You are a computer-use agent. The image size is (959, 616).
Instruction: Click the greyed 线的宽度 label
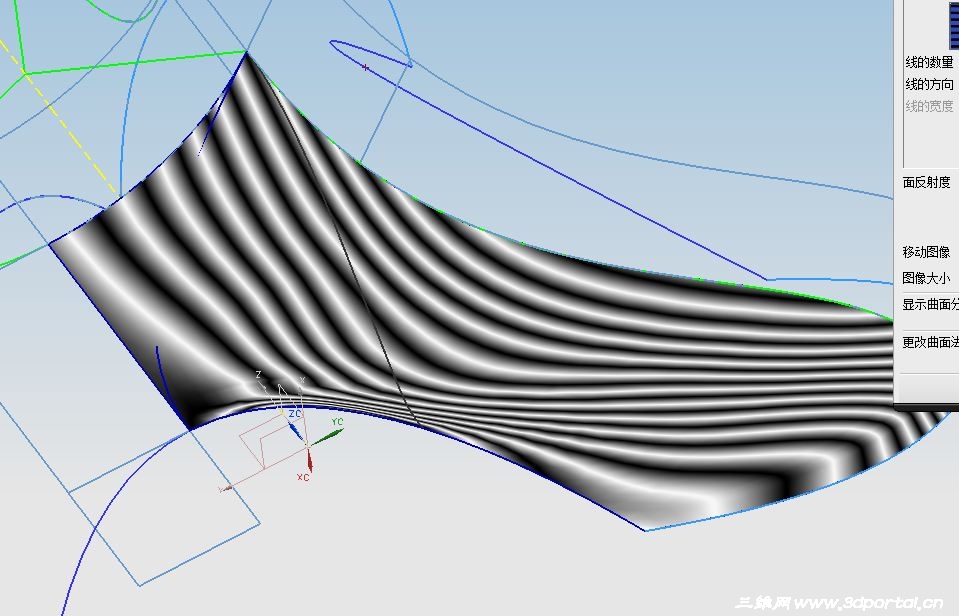tap(929, 106)
